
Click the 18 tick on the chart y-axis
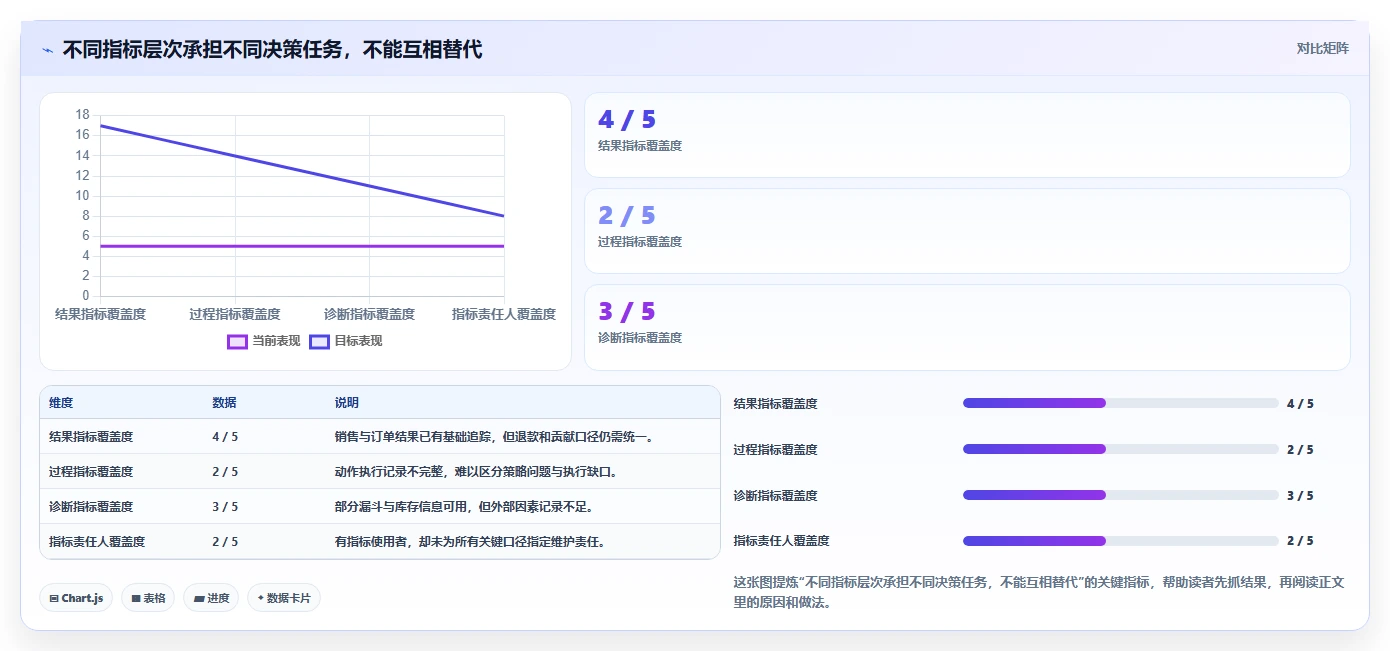pos(82,114)
